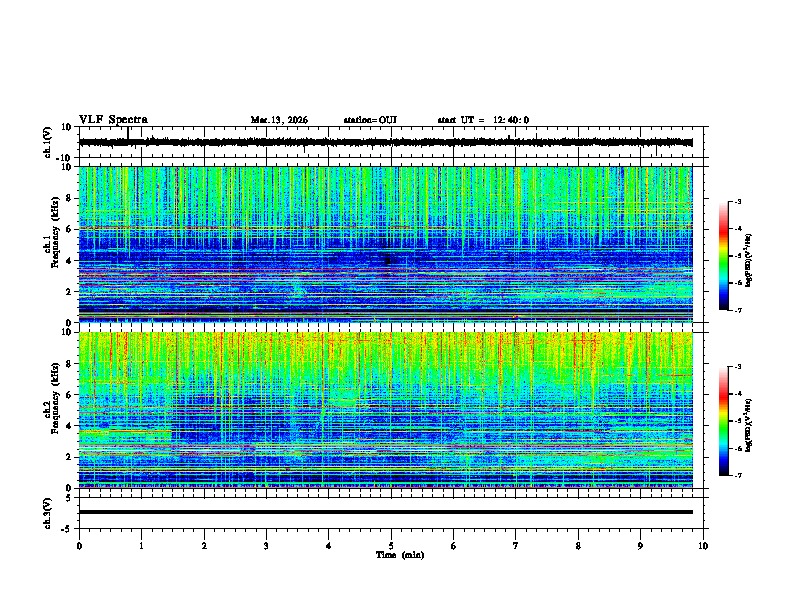The image size is (792, 612).
Task: Click the "Time (min)" x-axis label
Action: 400,555
